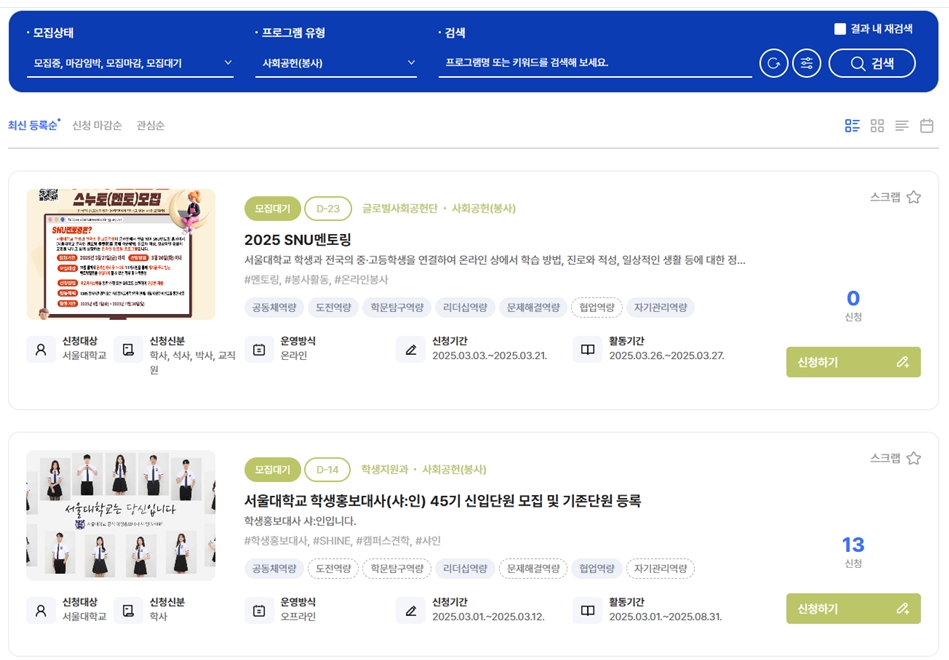Select the highlighted list view icon
This screenshot has width=949, height=660.
(x=852, y=125)
